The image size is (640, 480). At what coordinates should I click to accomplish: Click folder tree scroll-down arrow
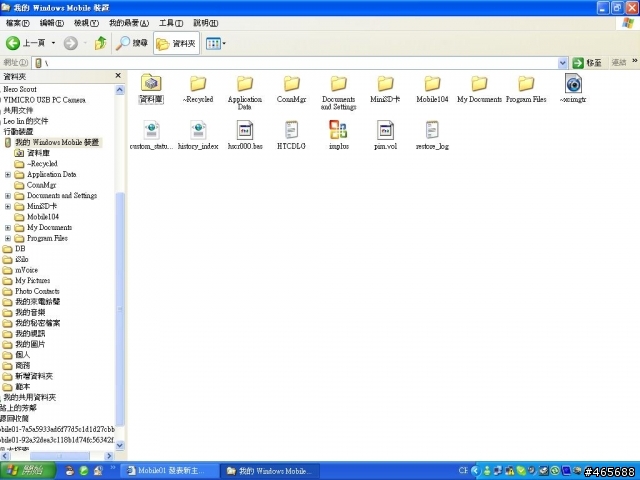[120, 445]
